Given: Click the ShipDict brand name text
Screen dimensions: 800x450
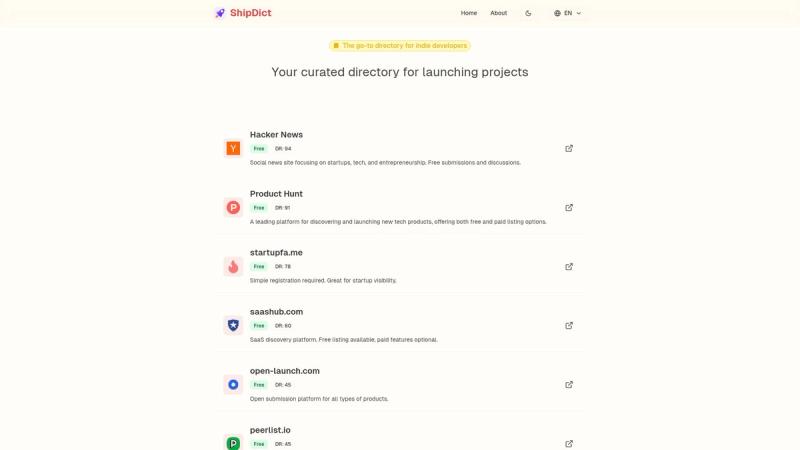Looking at the screenshot, I should click(251, 13).
